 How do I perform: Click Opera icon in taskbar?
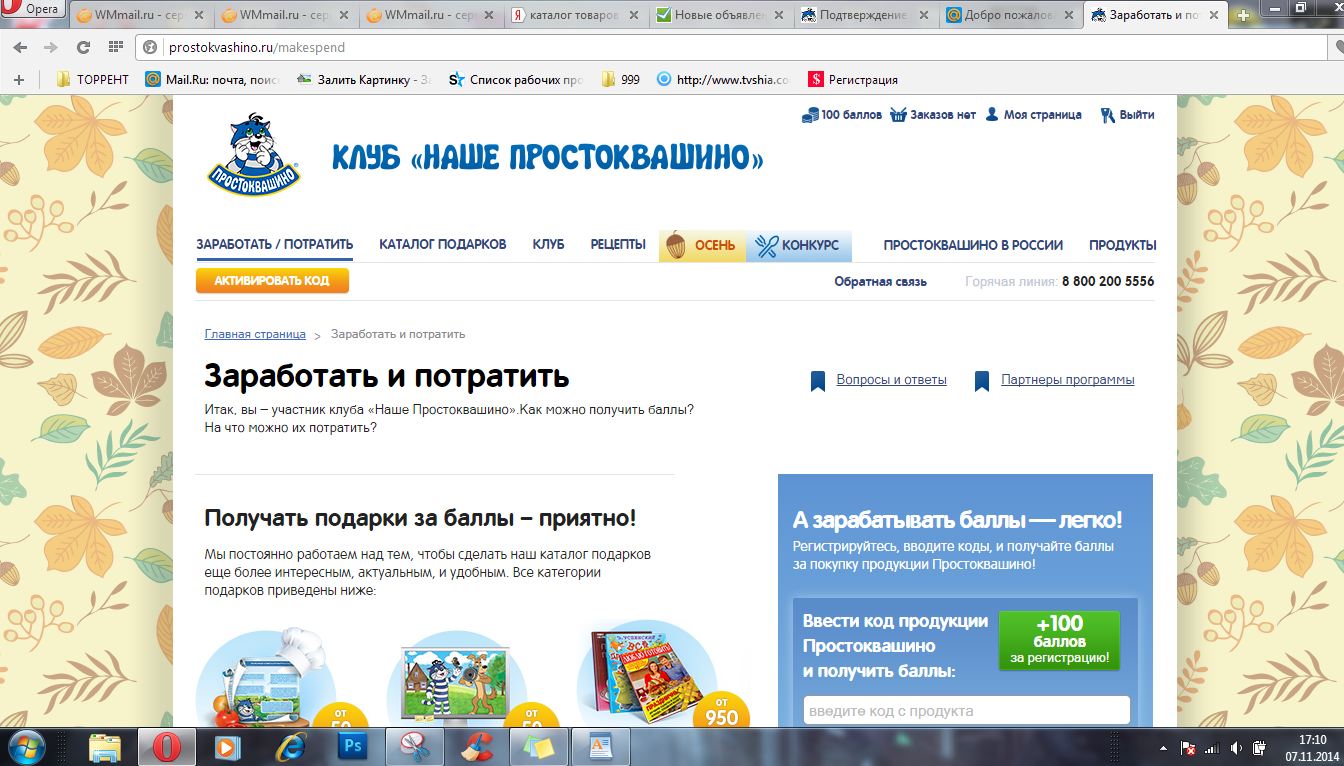pyautogui.click(x=166, y=747)
